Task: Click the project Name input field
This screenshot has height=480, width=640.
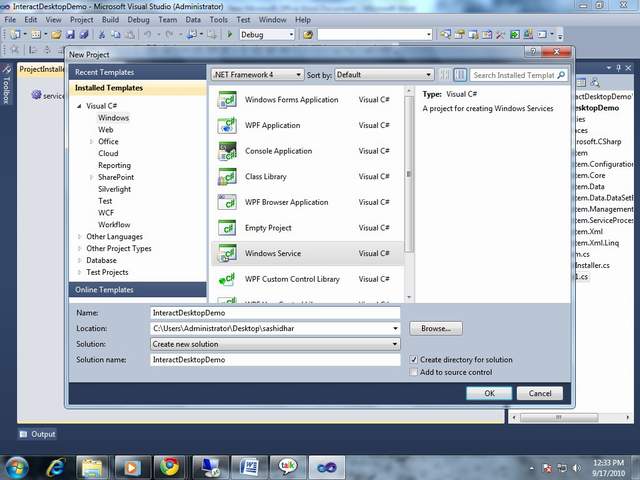Action: point(275,313)
